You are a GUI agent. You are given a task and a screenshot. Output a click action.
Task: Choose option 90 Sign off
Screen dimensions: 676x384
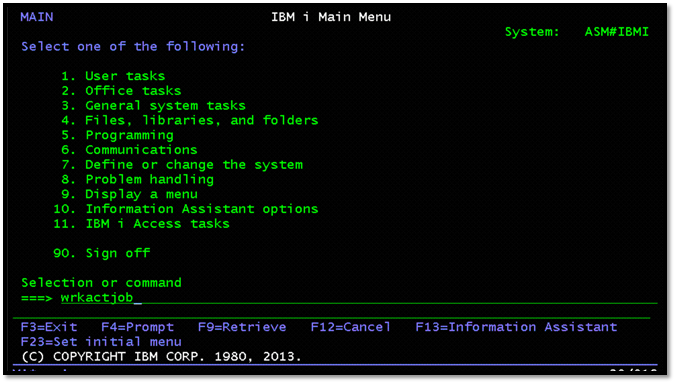(102, 253)
